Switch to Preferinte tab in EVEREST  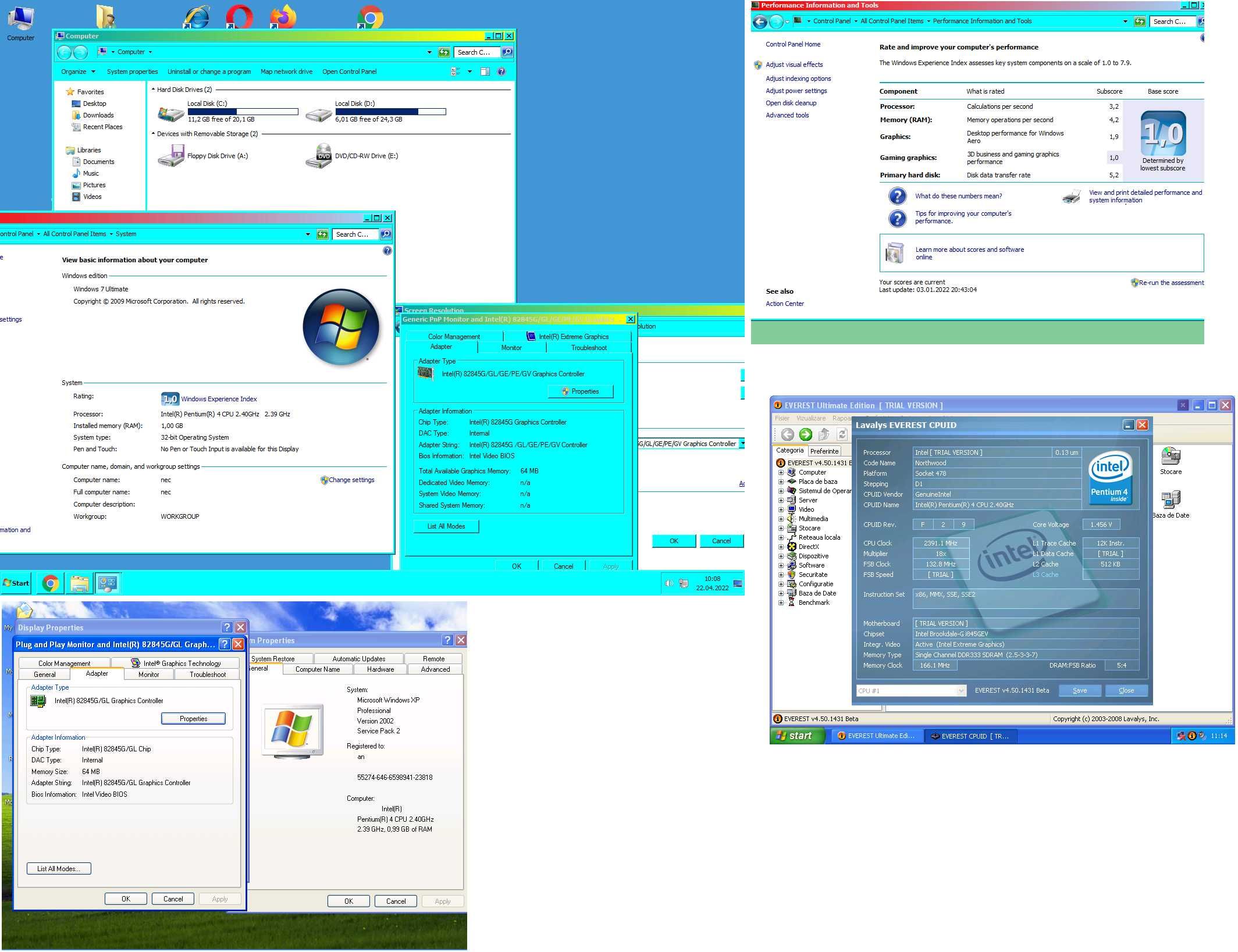(824, 451)
